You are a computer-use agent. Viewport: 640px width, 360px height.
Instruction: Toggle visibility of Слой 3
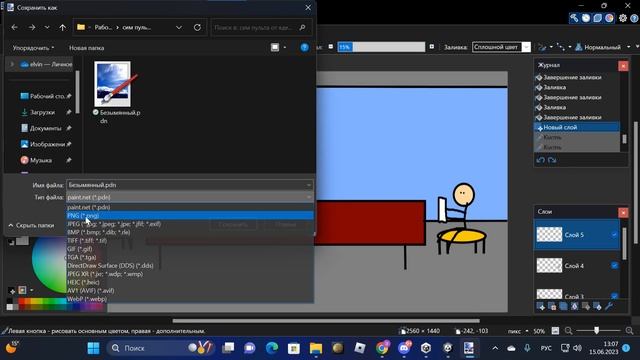tap(614, 296)
